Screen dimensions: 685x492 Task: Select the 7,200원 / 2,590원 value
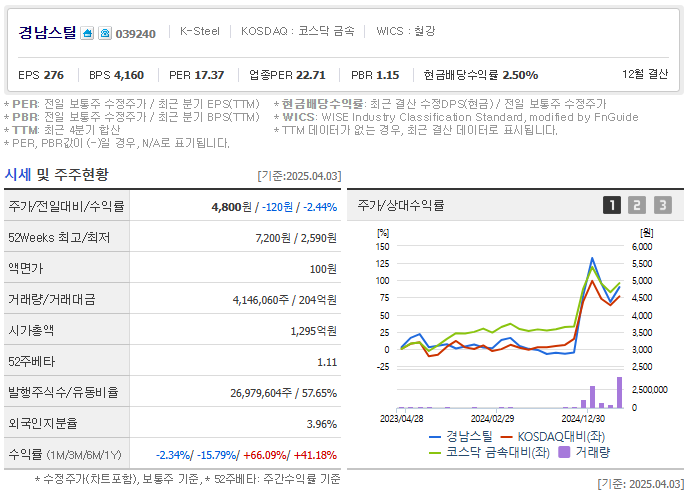[296, 238]
